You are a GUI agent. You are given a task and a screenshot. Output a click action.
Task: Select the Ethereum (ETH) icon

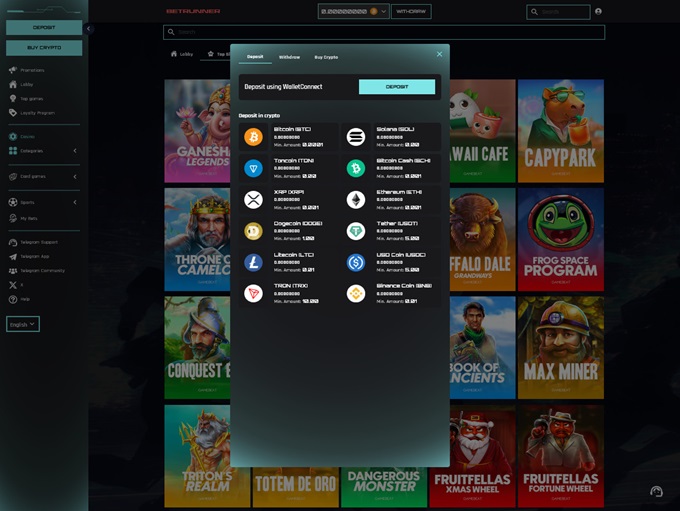click(356, 200)
